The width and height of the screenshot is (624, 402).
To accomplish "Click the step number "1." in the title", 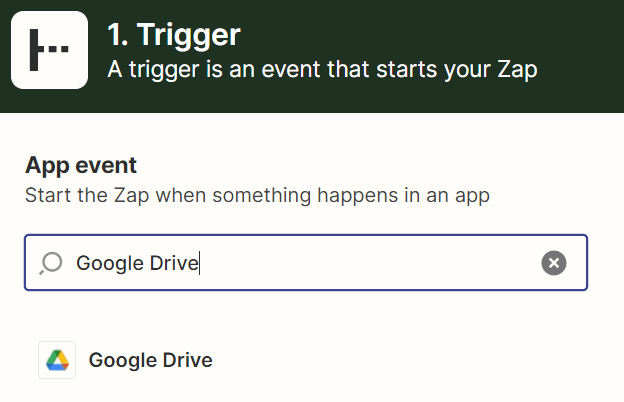I will click(118, 36).
